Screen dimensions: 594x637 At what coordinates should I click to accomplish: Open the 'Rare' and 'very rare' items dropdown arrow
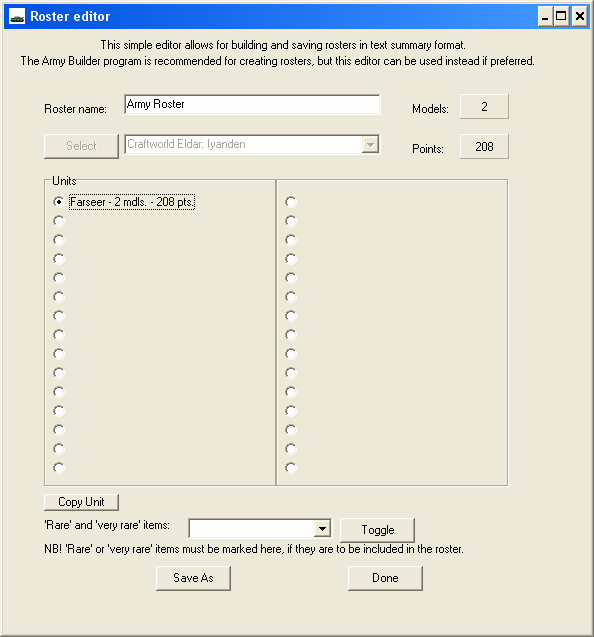(x=322, y=529)
